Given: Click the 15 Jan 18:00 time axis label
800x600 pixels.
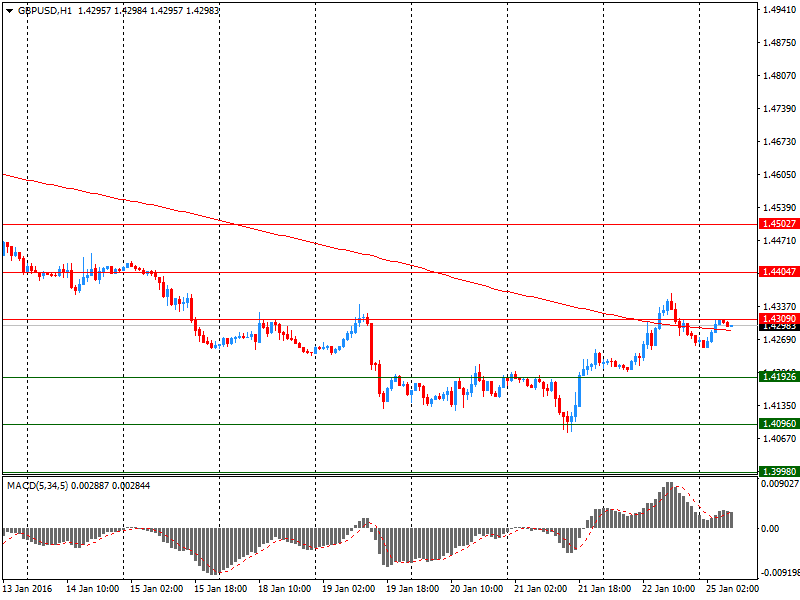Looking at the screenshot, I should [x=220, y=589].
